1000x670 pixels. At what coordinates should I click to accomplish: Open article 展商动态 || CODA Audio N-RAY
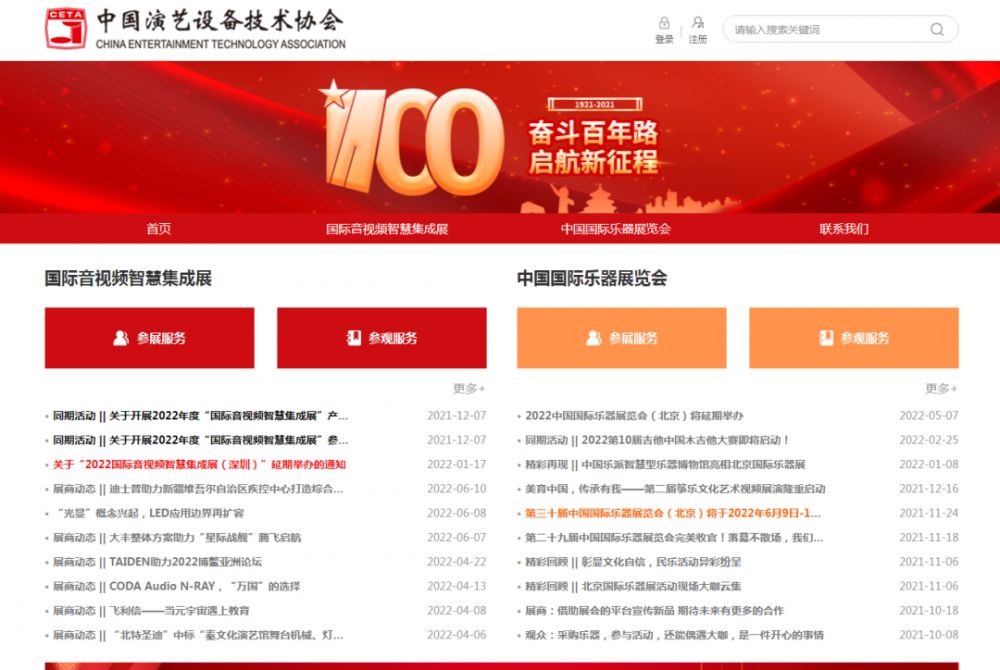pos(176,586)
